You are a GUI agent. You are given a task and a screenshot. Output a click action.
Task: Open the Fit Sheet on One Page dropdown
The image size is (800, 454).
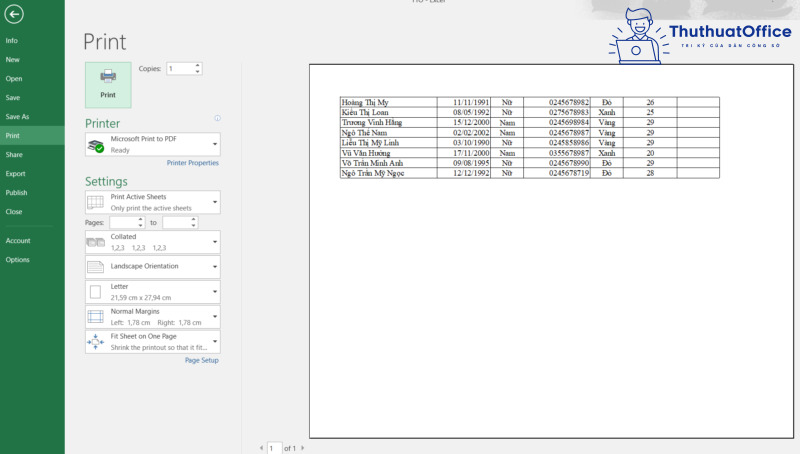215,342
